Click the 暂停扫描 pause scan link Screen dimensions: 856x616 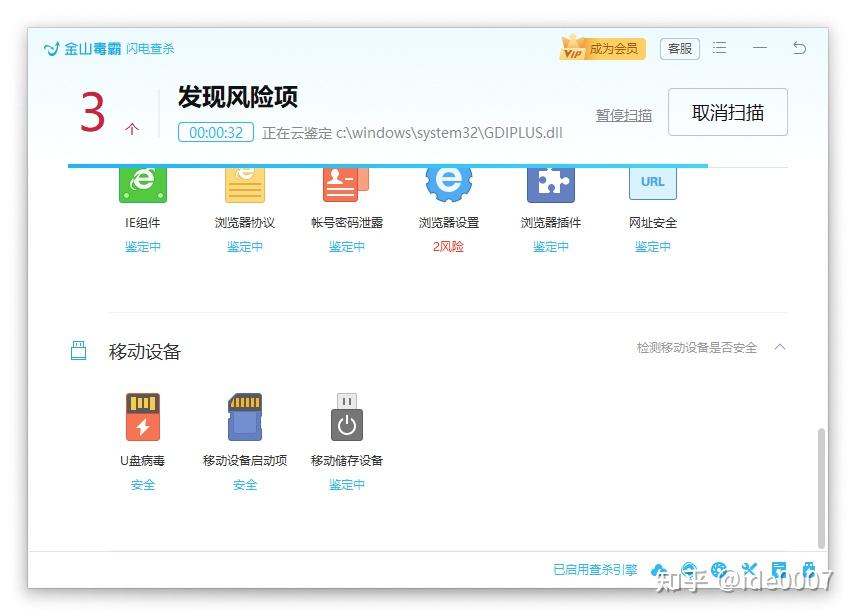623,115
